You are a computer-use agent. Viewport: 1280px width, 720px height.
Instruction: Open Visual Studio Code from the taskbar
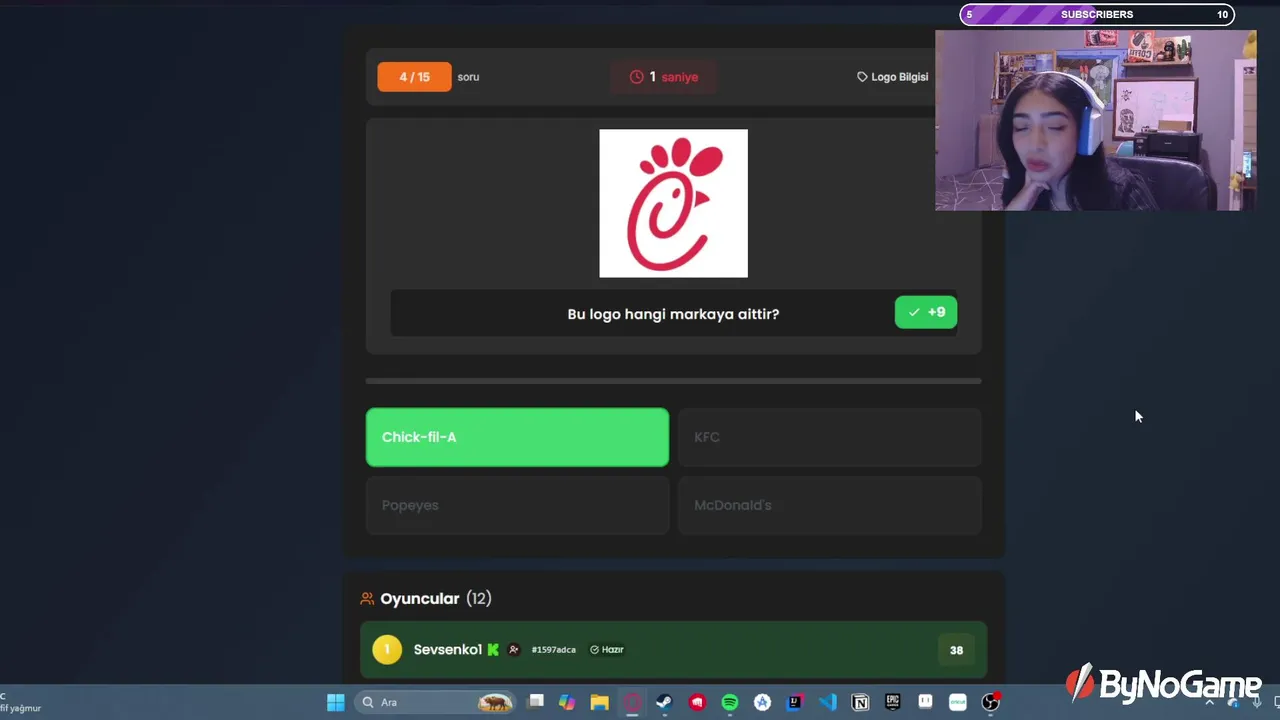coord(827,702)
